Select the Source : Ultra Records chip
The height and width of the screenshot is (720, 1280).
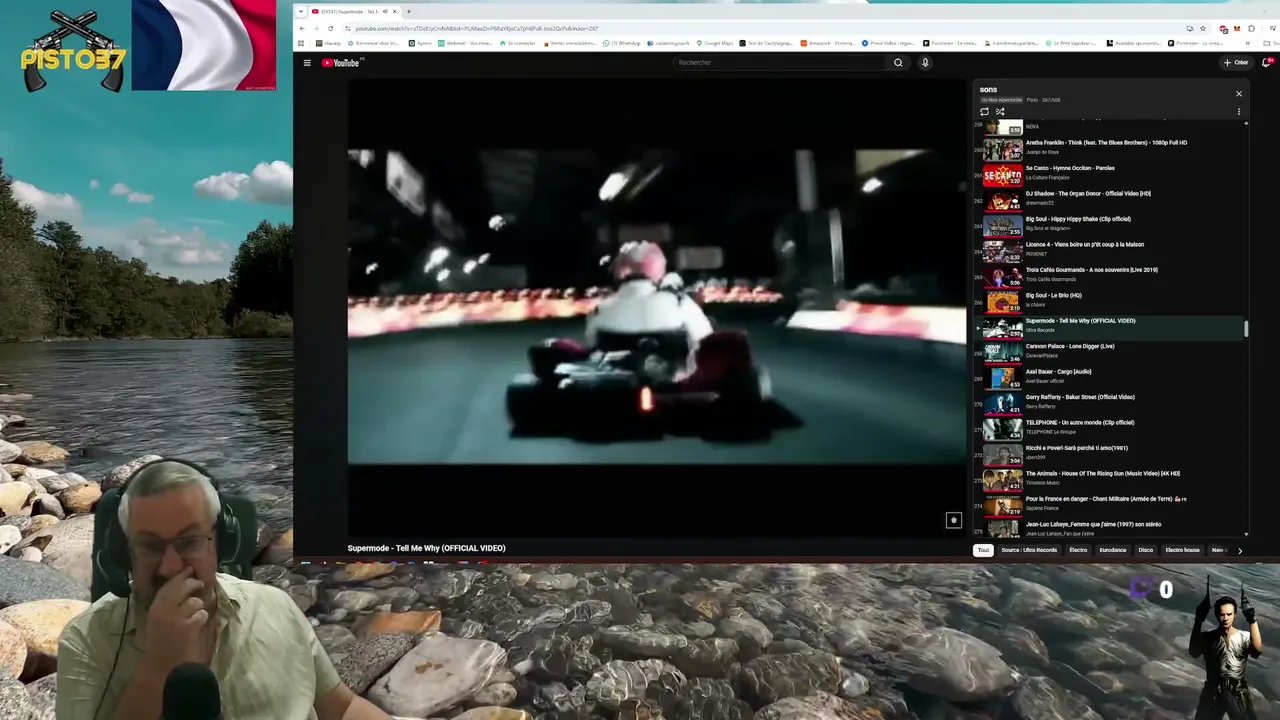coord(1029,550)
